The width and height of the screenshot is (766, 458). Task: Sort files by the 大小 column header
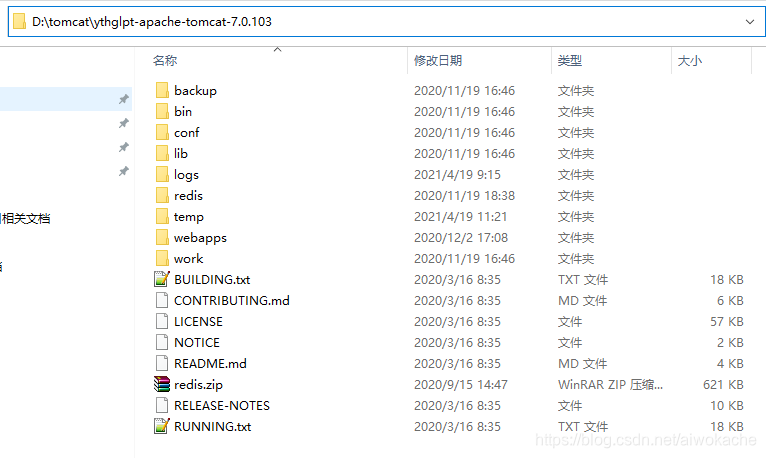point(690,61)
